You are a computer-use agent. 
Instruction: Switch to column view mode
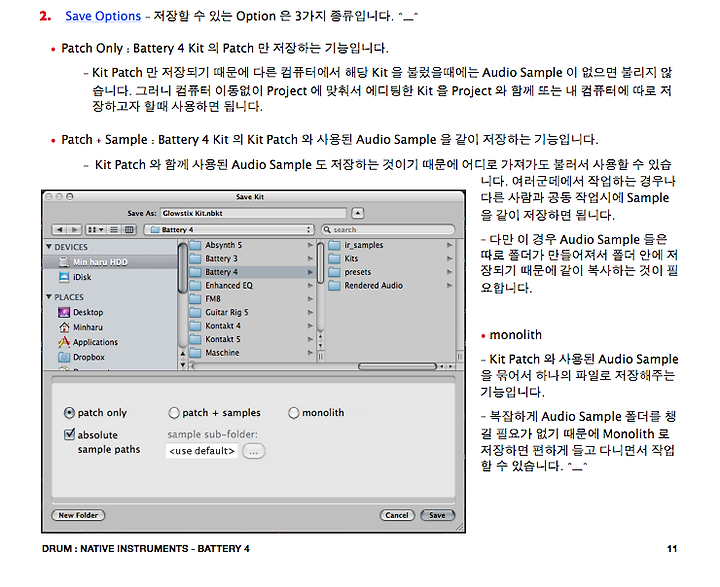point(129,229)
